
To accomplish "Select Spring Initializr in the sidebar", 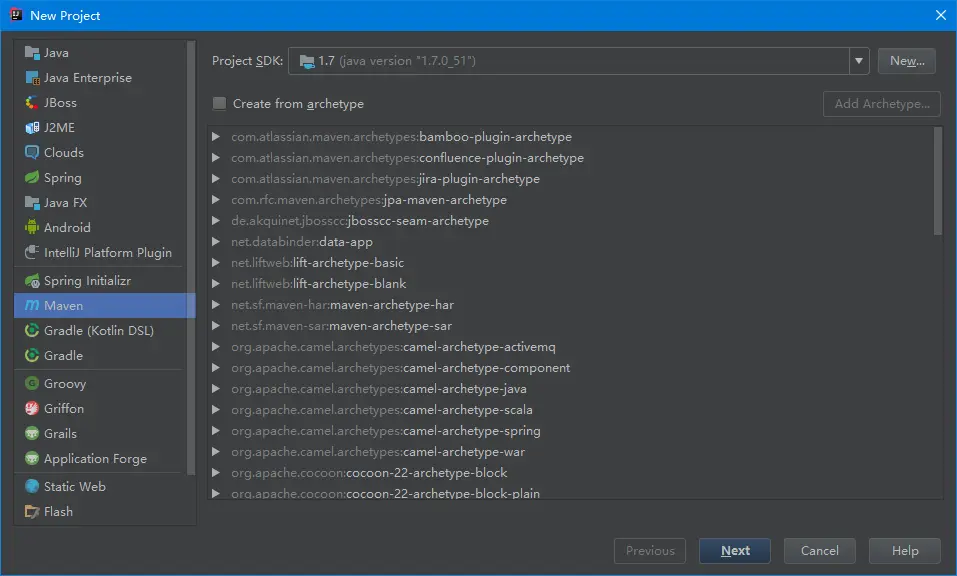I will tap(87, 281).
